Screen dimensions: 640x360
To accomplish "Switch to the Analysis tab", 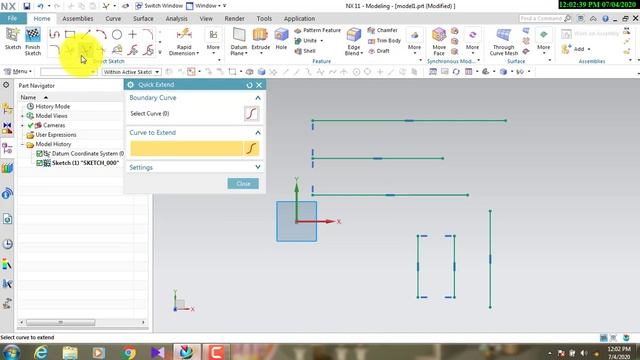I will (x=177, y=18).
